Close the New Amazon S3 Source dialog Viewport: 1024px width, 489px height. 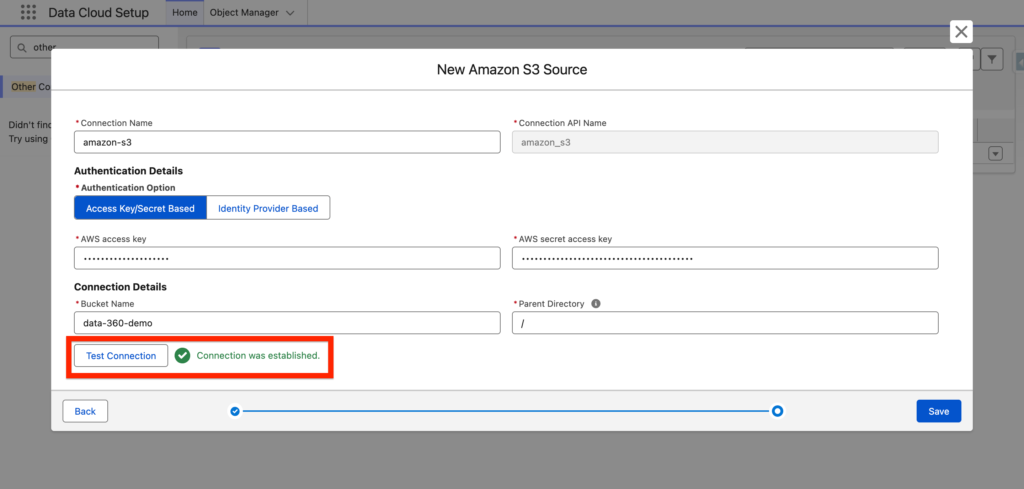click(961, 32)
